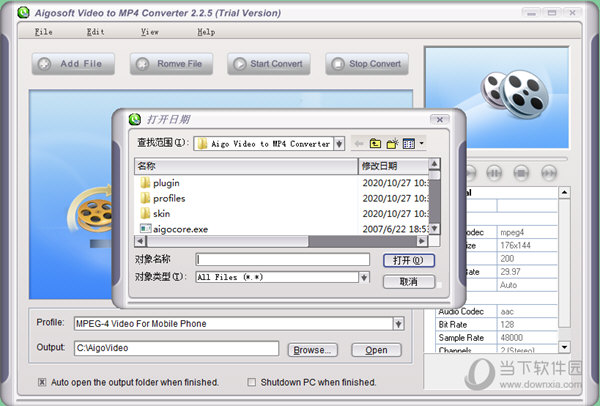The image size is (600, 406).
Task: Open the Help menu
Action: point(206,32)
